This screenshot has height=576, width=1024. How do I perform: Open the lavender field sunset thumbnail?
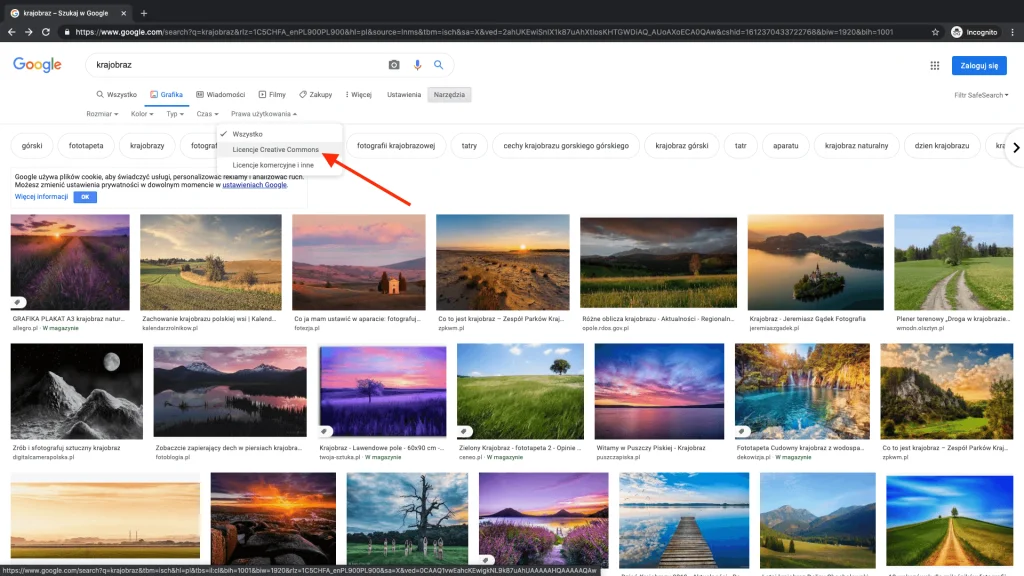70,260
